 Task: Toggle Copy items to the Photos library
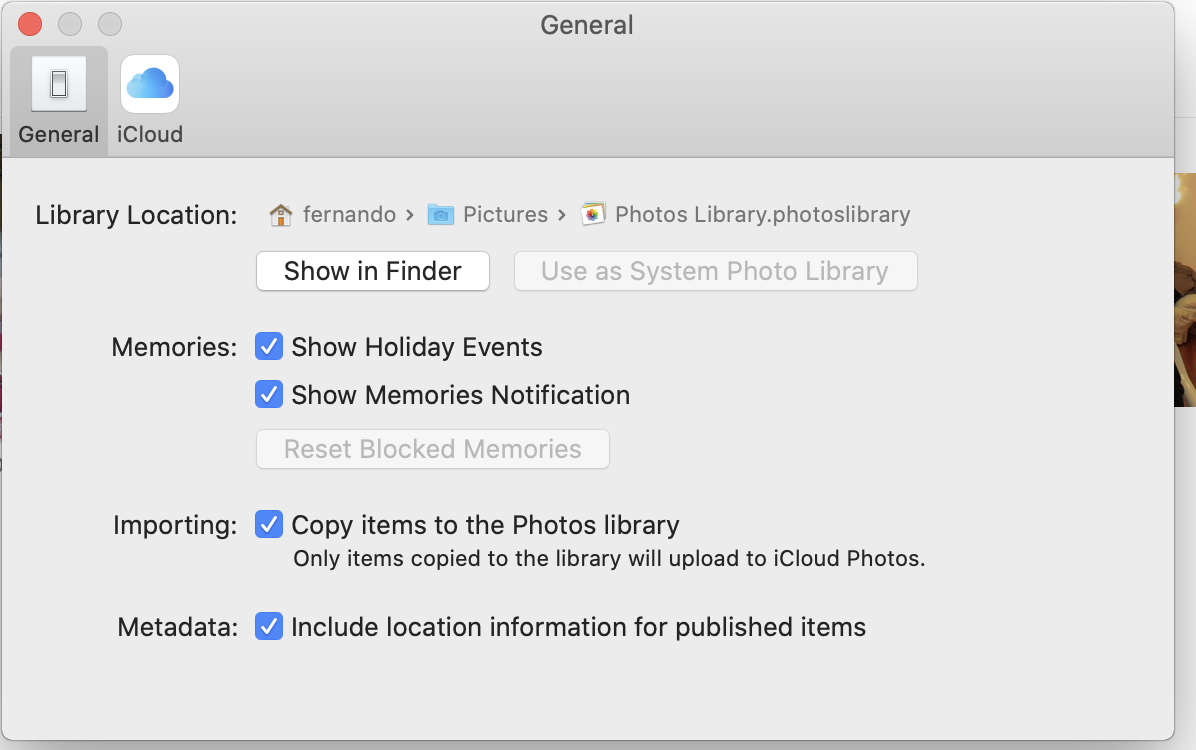pos(269,525)
